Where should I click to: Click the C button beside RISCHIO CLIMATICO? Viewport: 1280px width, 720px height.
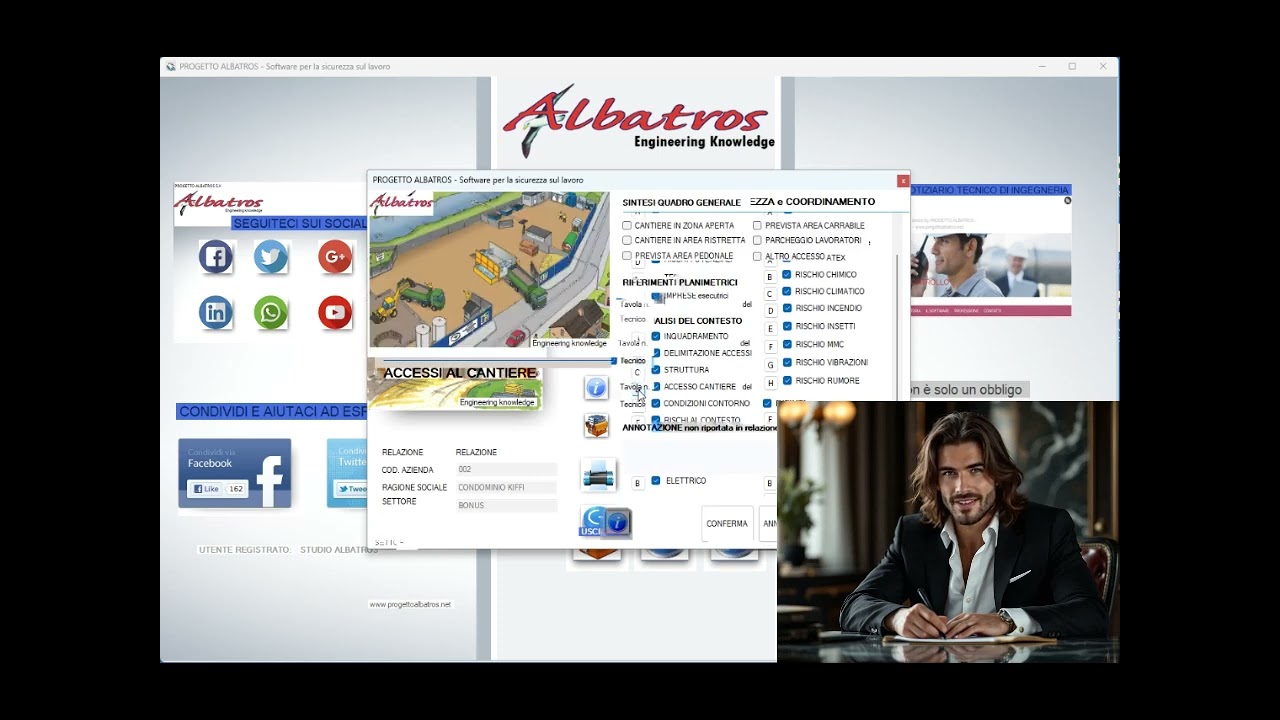point(770,294)
